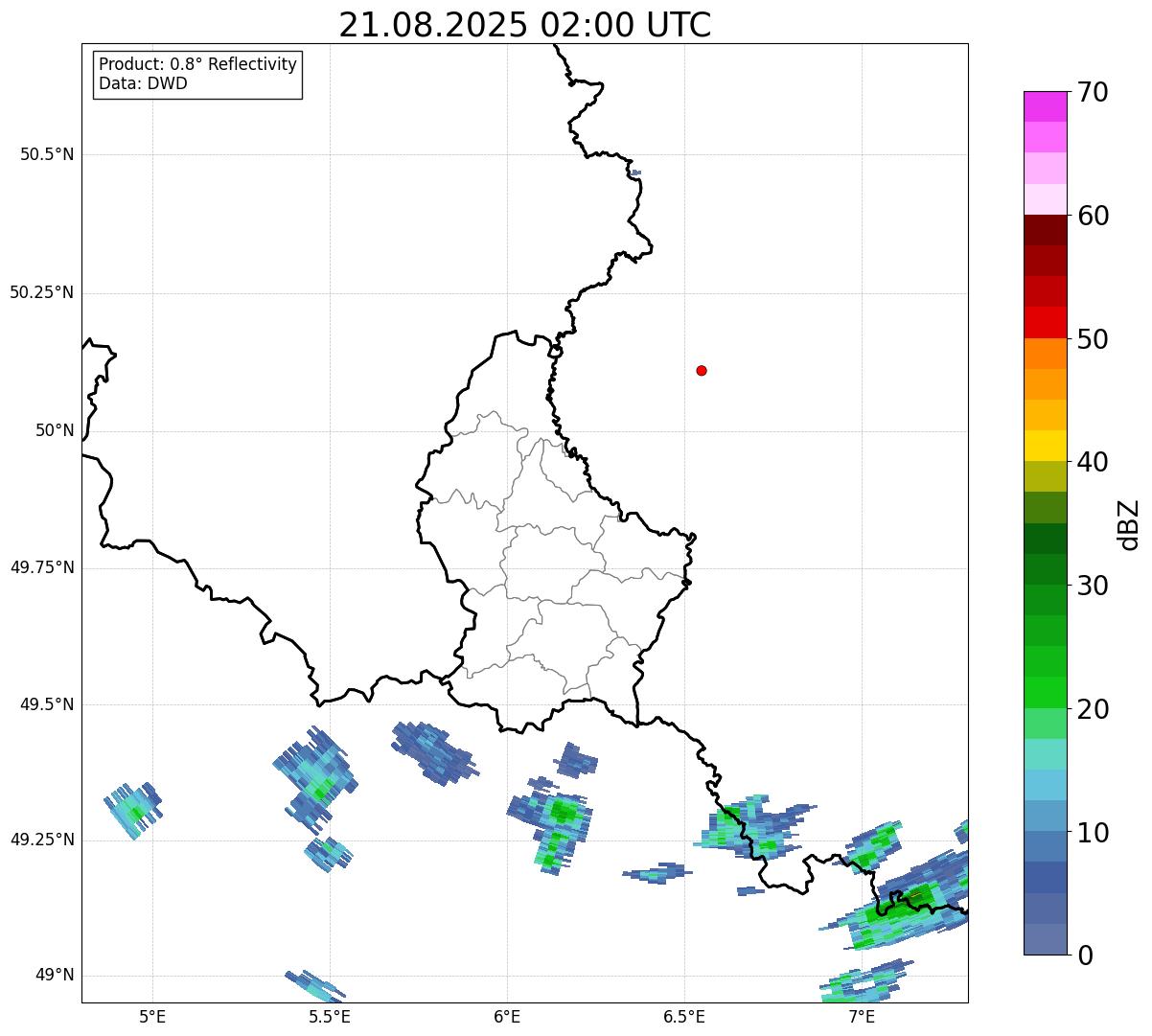
Task: Click the 6°E longitude tick label
Action: coord(507,1016)
